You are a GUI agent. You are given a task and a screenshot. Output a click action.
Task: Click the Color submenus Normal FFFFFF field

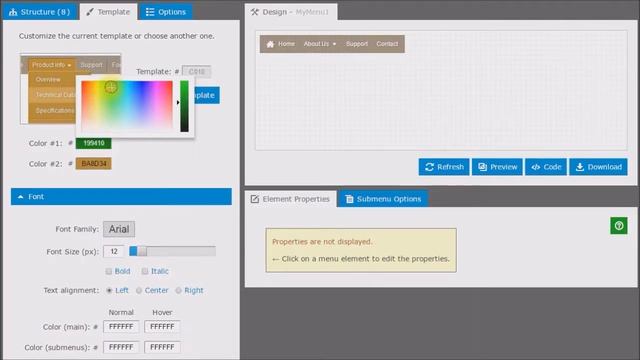121,347
